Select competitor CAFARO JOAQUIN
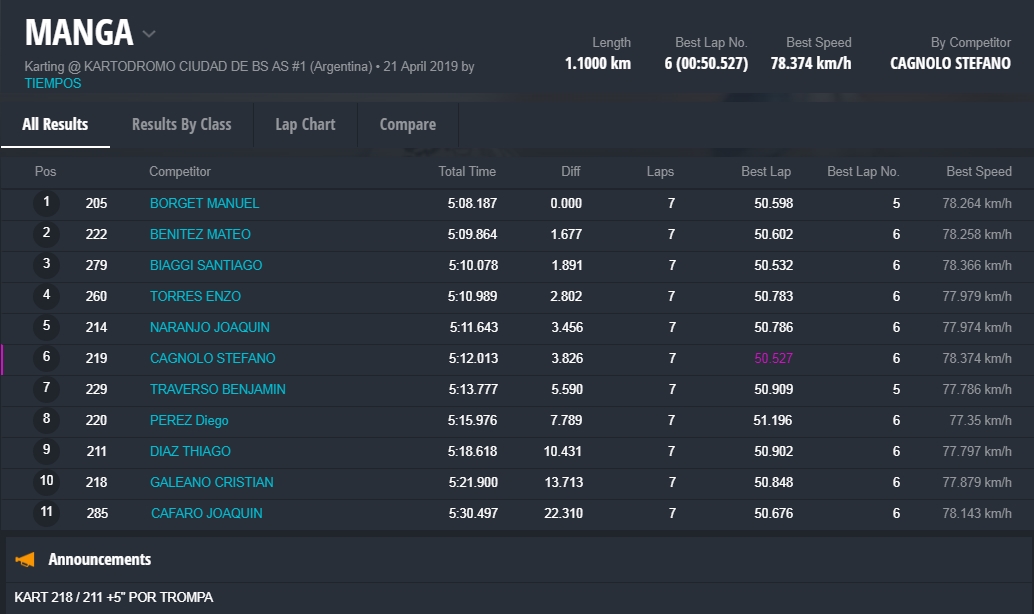 click(x=206, y=513)
